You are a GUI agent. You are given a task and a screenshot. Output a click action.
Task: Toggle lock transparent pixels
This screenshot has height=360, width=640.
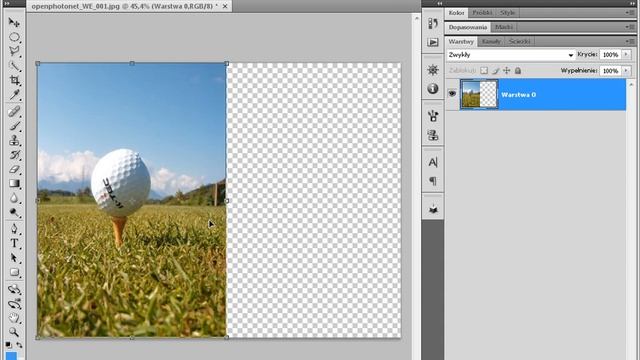(484, 71)
